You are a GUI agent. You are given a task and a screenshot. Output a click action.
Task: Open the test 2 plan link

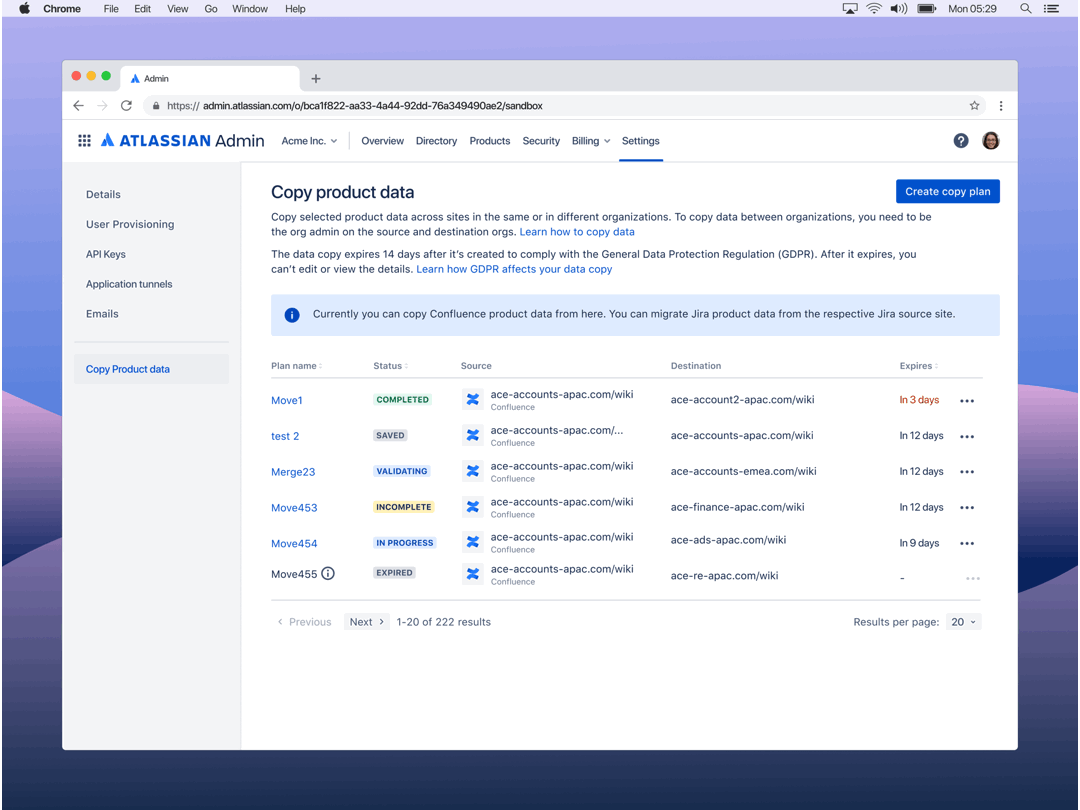(285, 436)
